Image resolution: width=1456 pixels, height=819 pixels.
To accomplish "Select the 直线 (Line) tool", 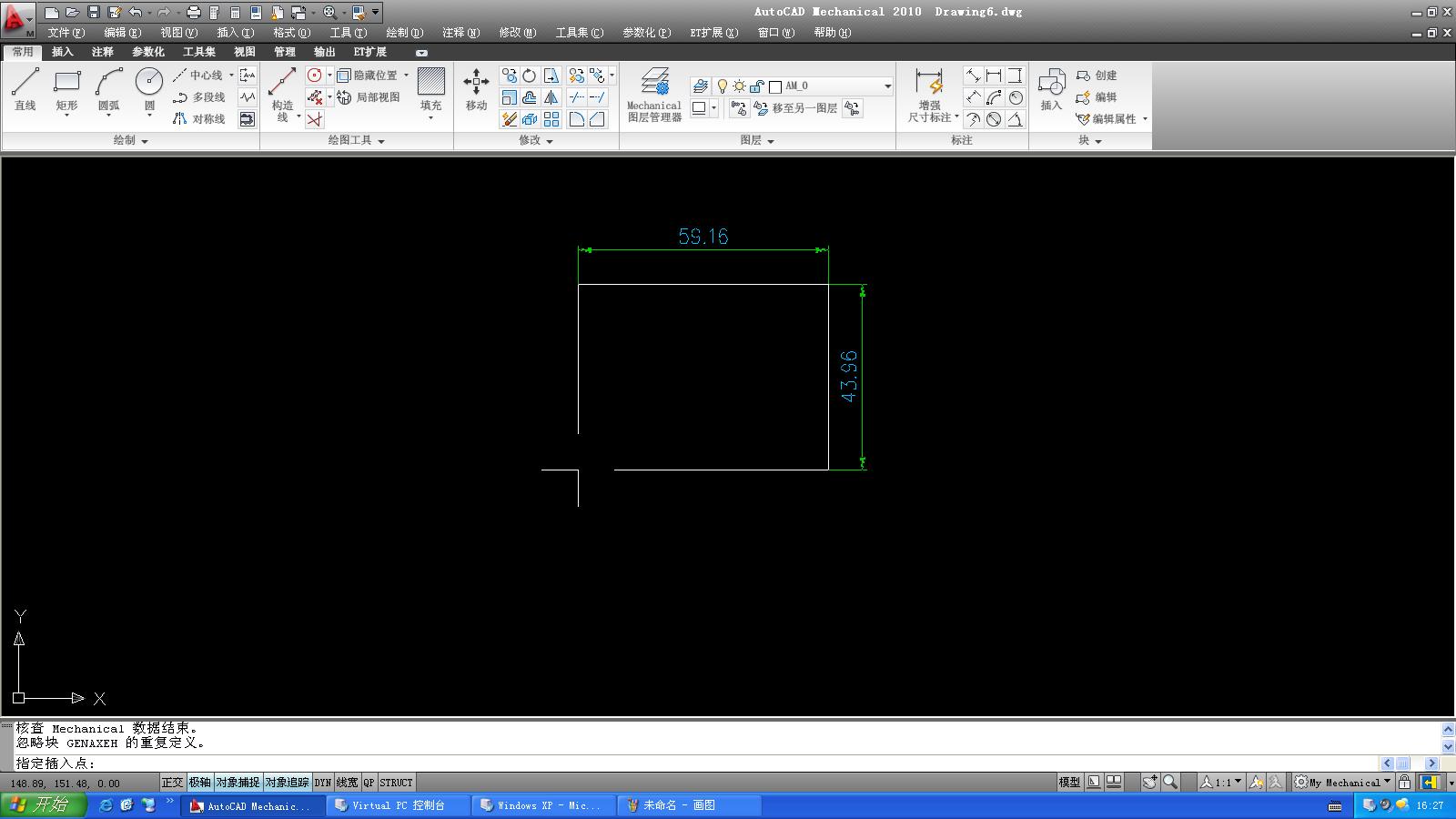I will click(25, 90).
